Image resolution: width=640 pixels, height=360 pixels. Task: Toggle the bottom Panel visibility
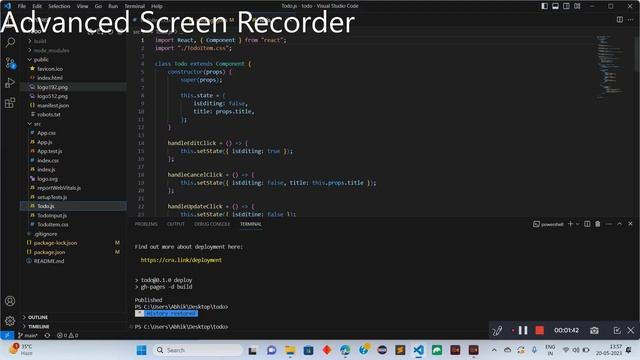pyautogui.click(x=556, y=6)
